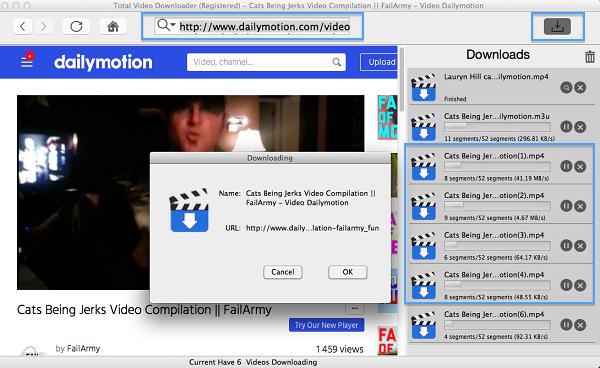The height and width of the screenshot is (368, 600).
Task: Click the m3u download progress bar
Action: pyautogui.click(x=497, y=127)
